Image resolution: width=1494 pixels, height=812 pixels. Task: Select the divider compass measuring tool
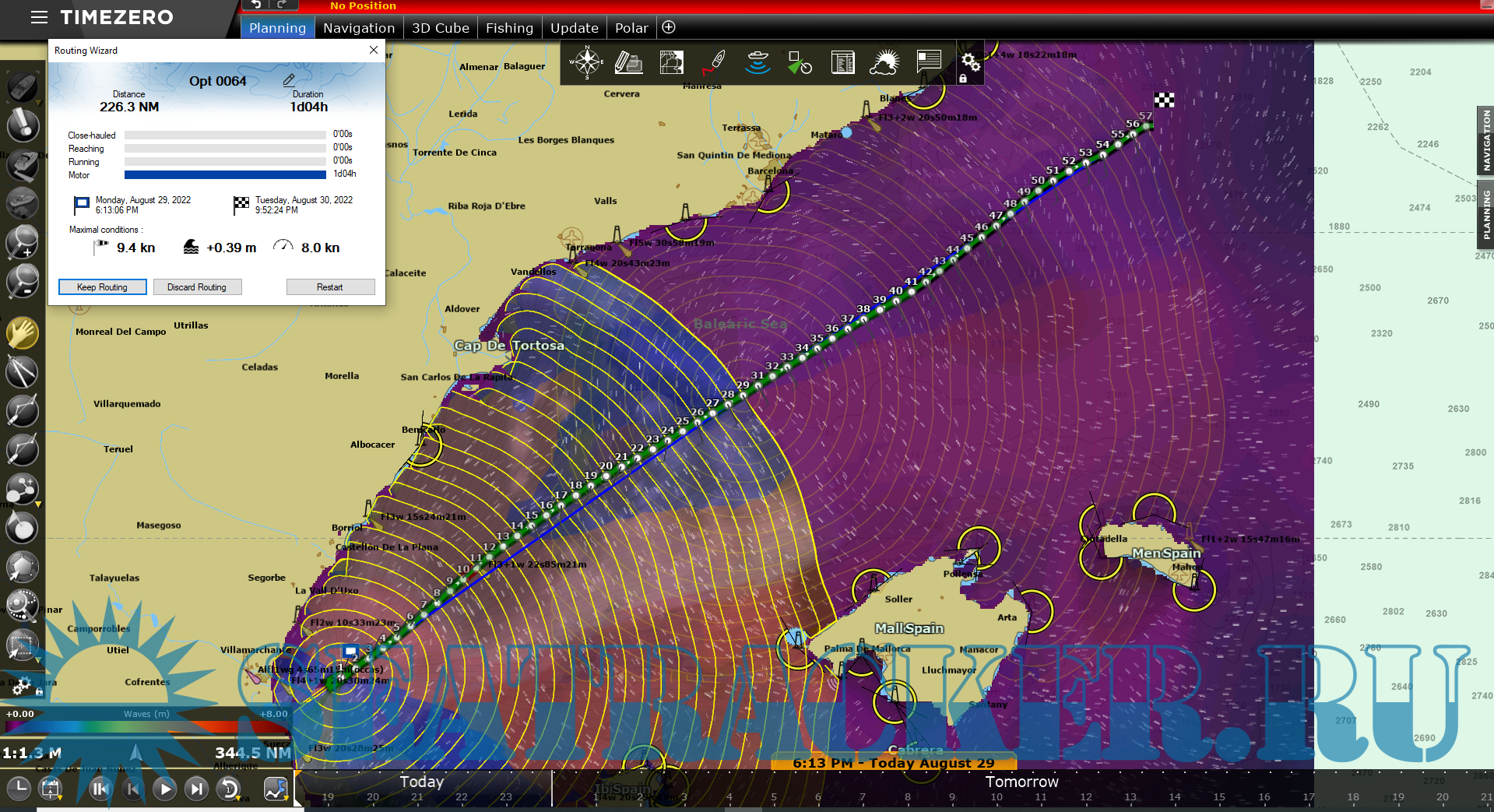(22, 371)
